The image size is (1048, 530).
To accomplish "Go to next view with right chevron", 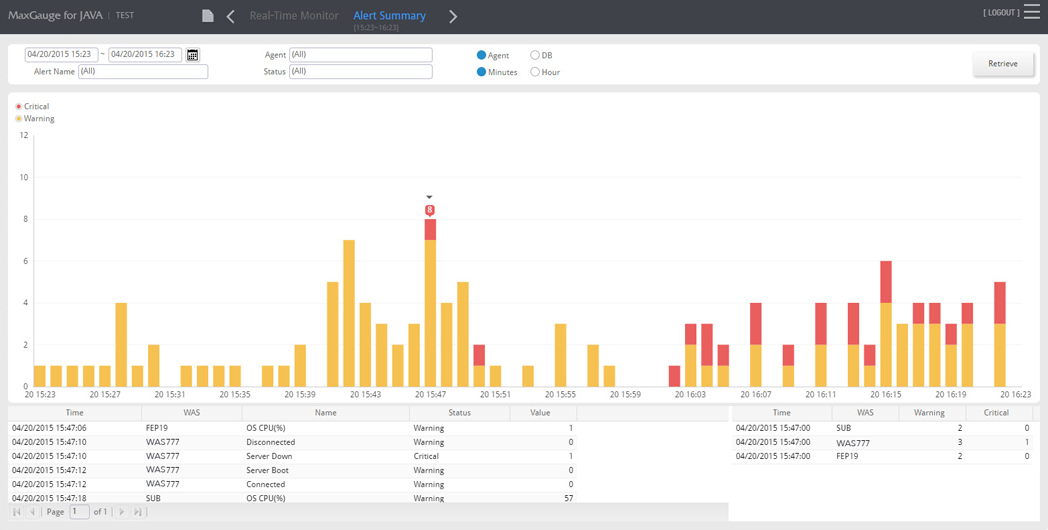I will (453, 16).
